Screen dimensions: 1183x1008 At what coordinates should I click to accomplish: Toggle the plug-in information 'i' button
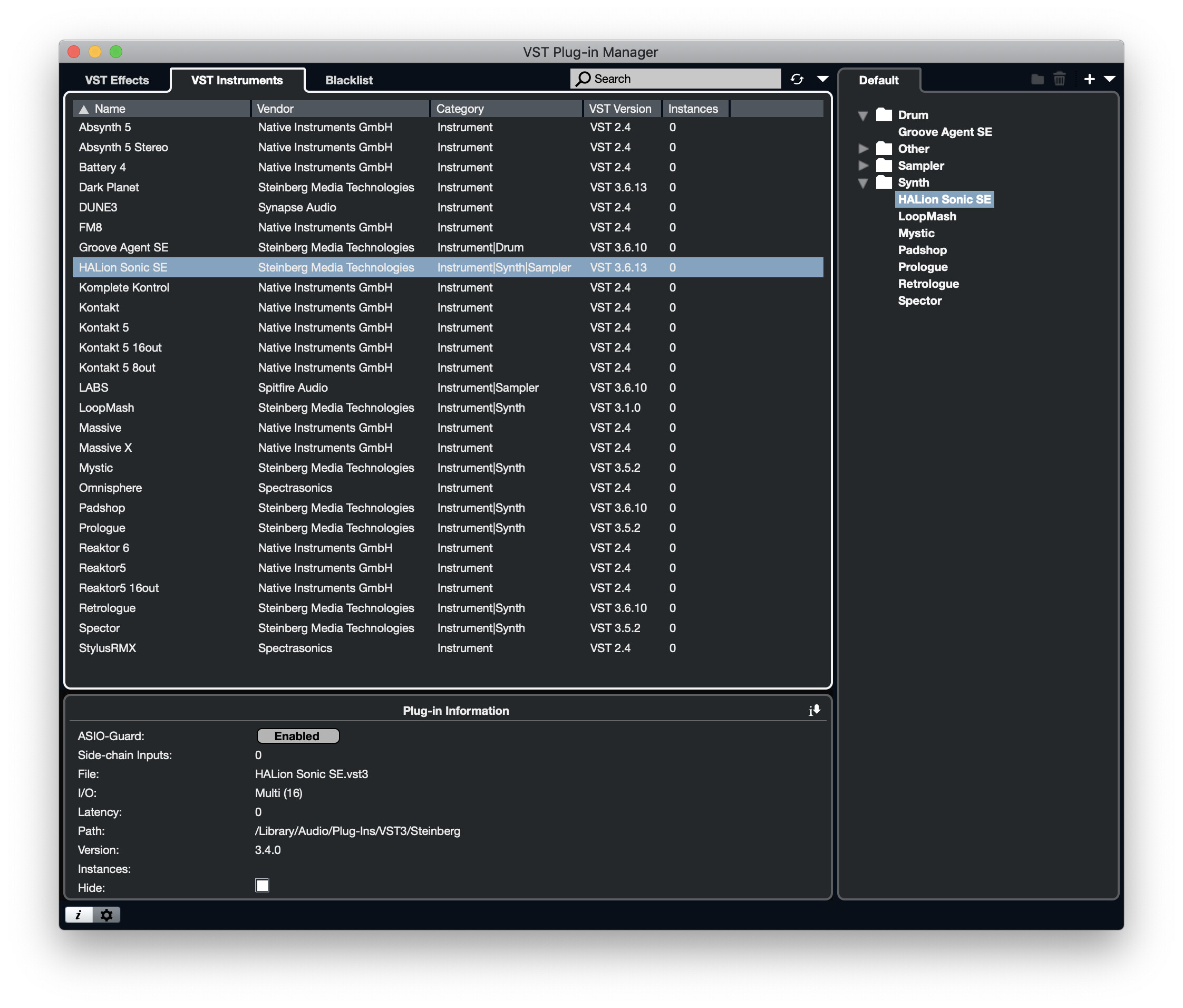click(x=79, y=914)
